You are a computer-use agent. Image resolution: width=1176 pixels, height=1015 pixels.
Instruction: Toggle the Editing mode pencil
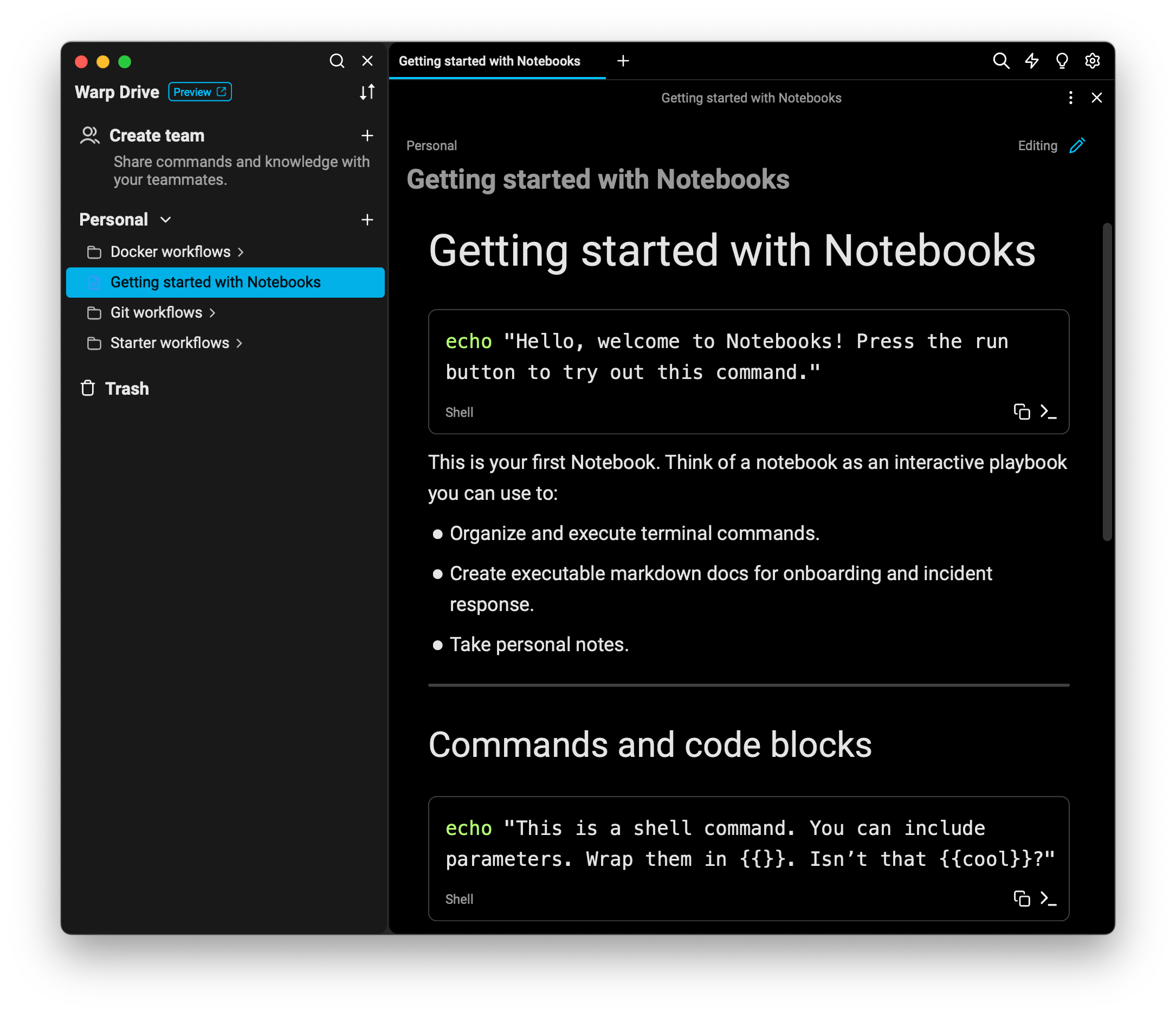click(1077, 145)
